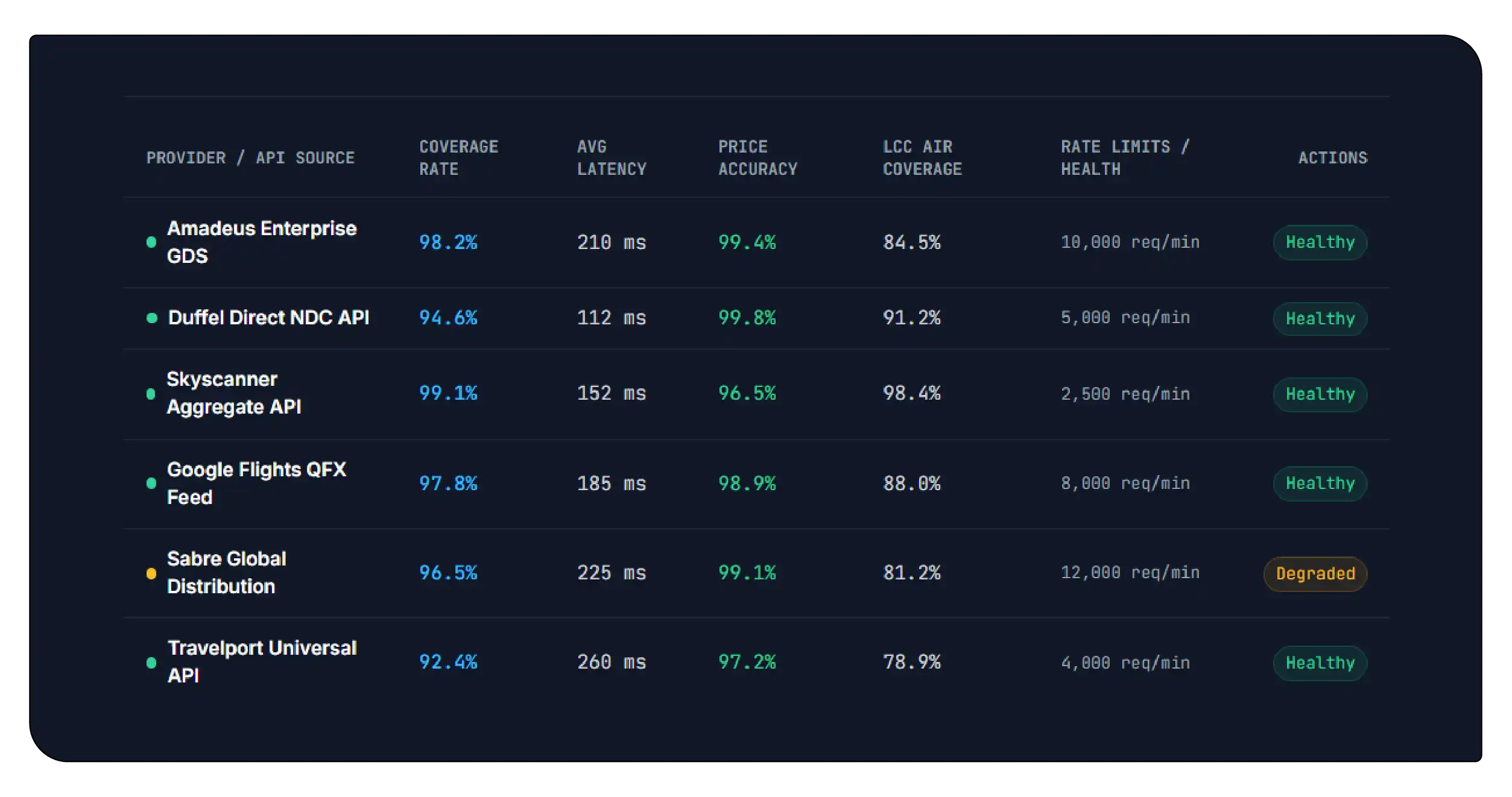1512x797 pixels.
Task: Click the 84.5% LCC air coverage value
Action: click(x=912, y=242)
